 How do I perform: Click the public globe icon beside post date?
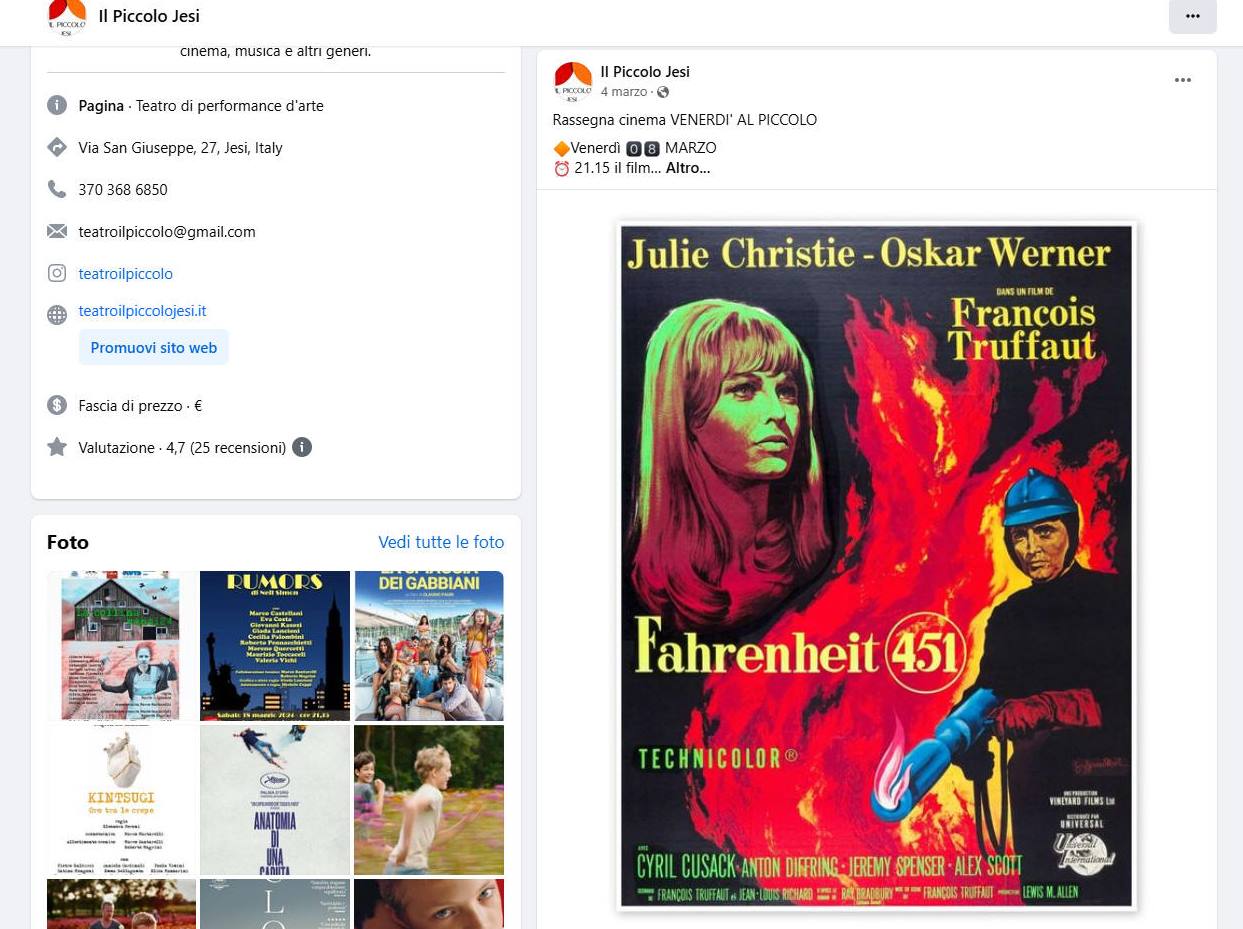(662, 92)
